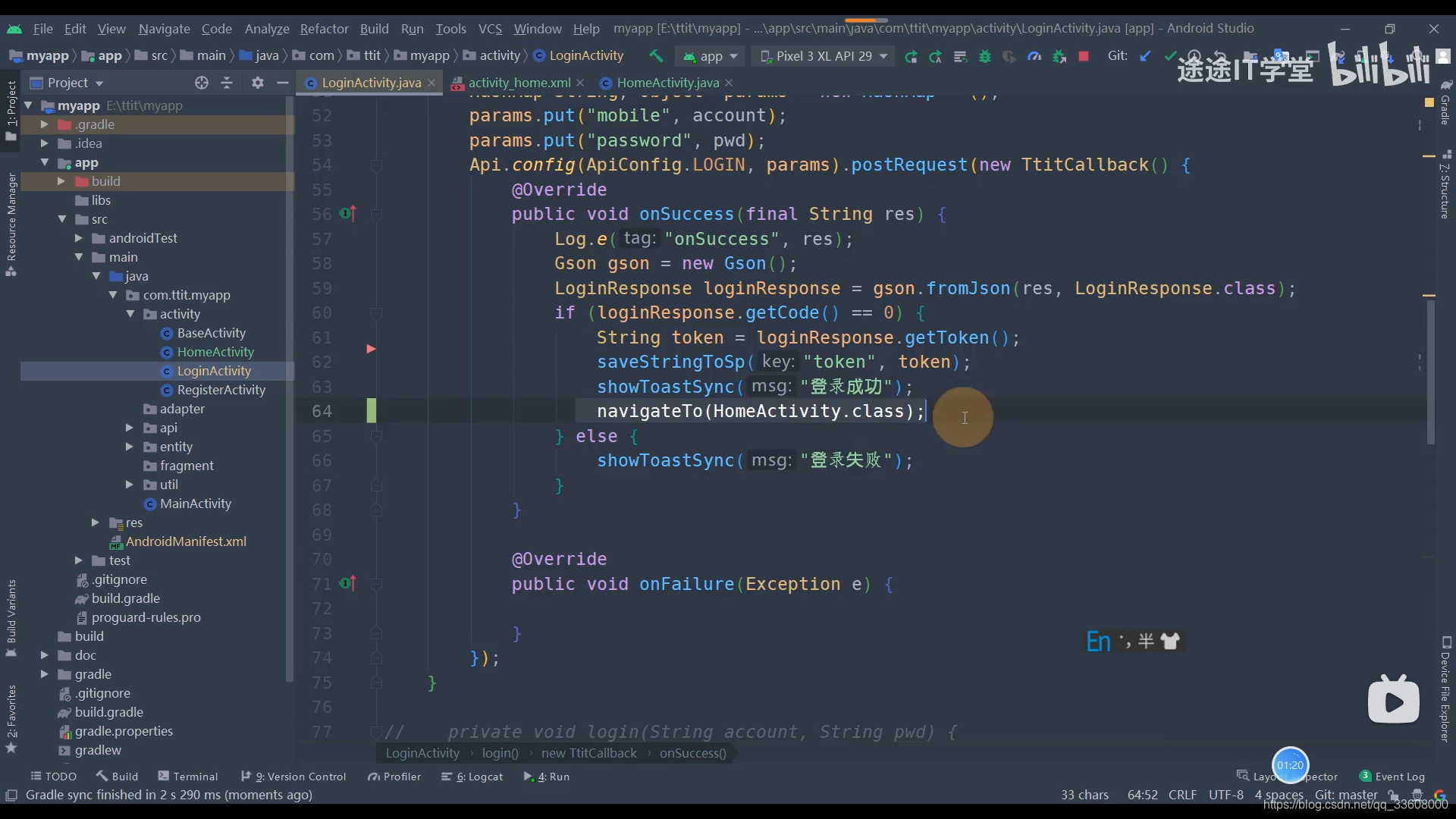Open Project panel settings gear
This screenshot has height=819, width=1456.
point(258,83)
